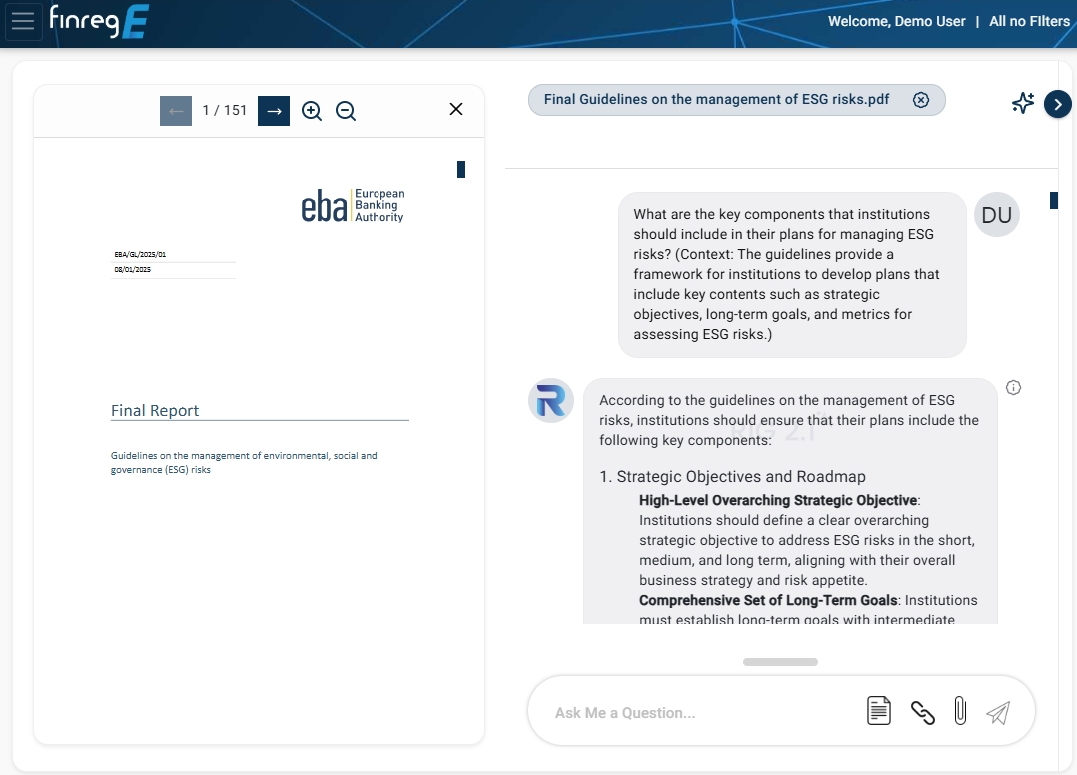The image size is (1077, 775).
Task: Click the 08/01/2025 date text
Action: (x=133, y=269)
